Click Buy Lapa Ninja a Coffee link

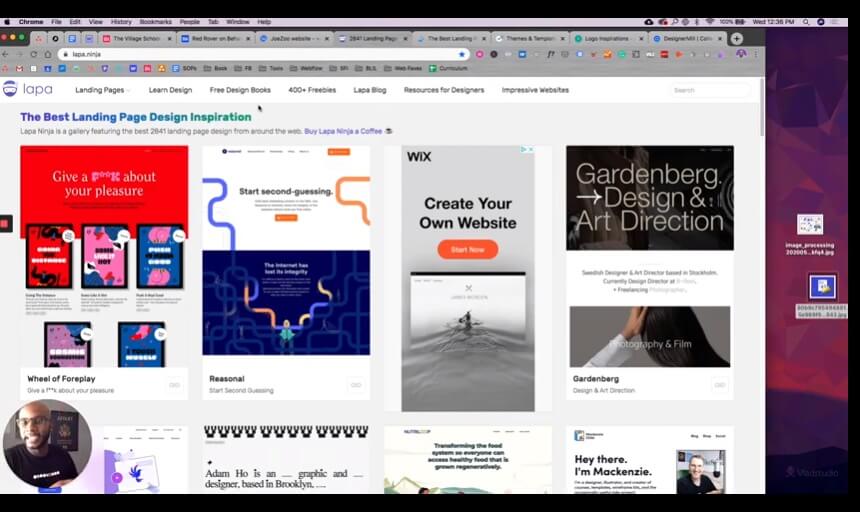[x=343, y=132]
